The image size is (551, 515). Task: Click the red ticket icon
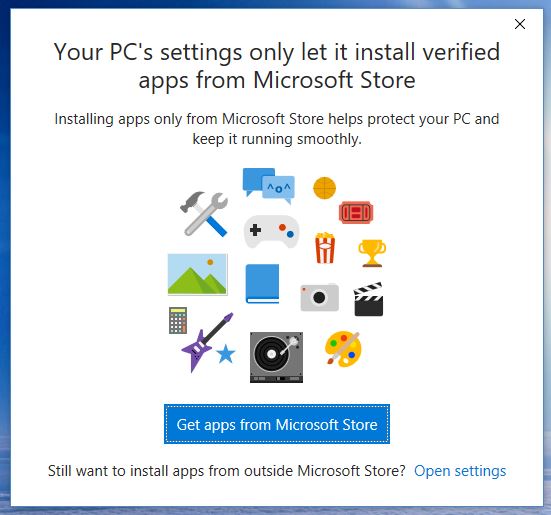[356, 212]
